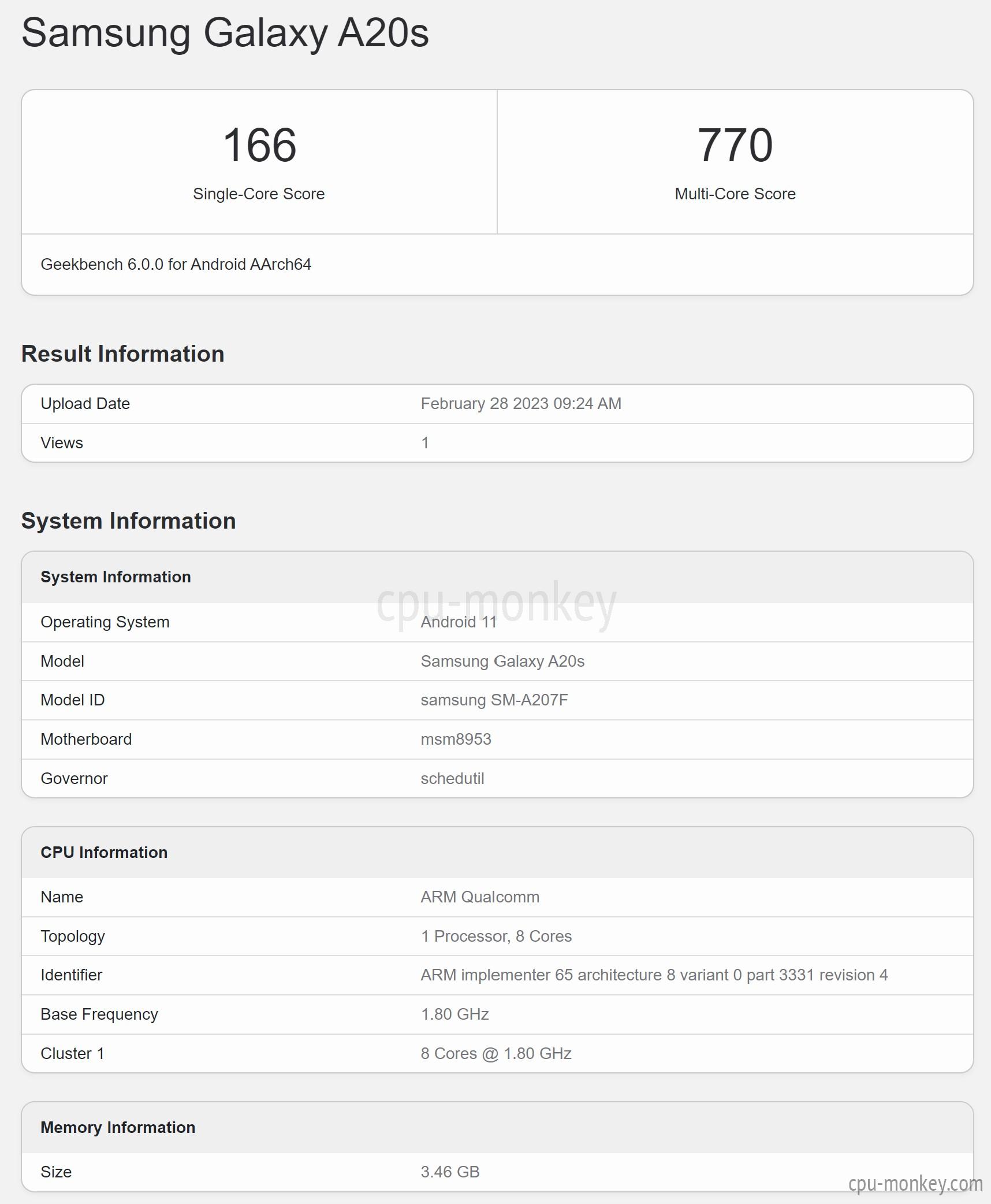Click the Base Frequency label

[99, 1015]
